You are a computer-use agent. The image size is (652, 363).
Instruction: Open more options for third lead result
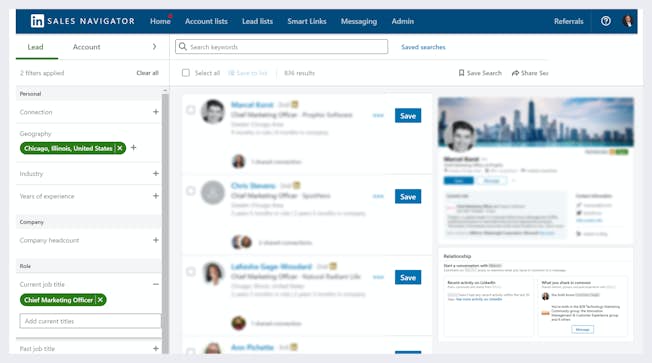click(x=378, y=277)
